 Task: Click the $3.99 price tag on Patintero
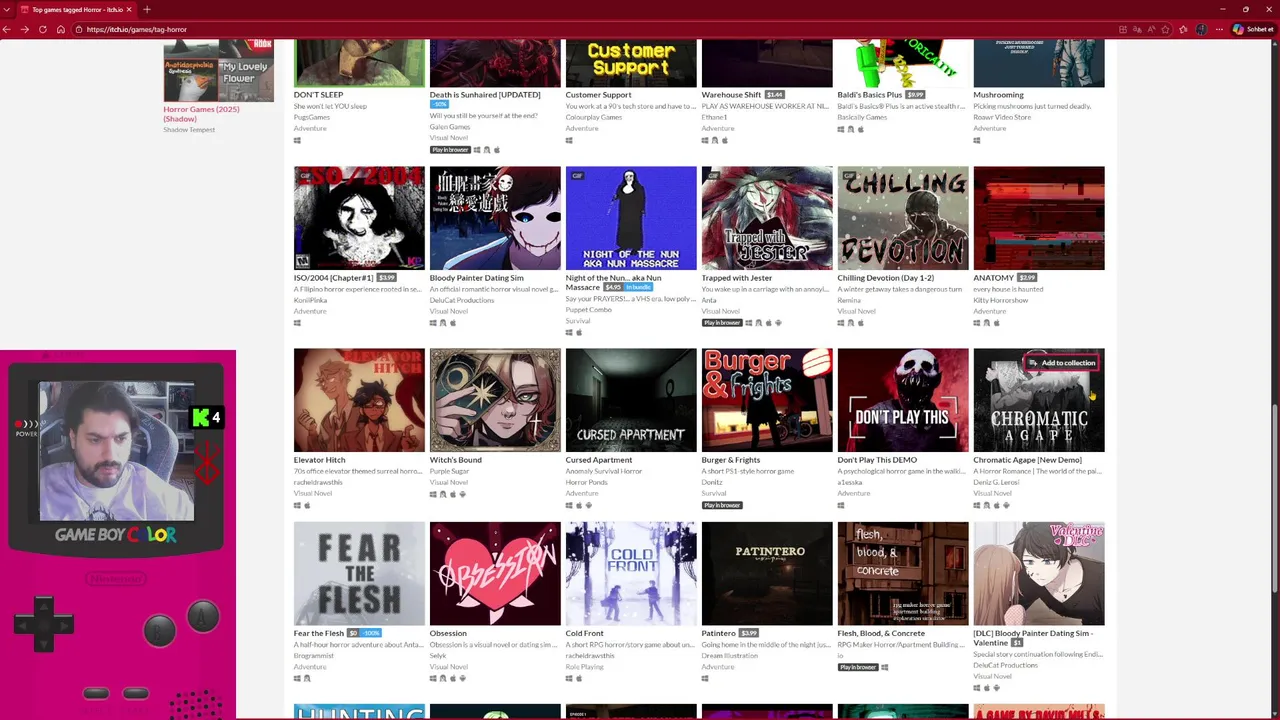click(x=749, y=633)
